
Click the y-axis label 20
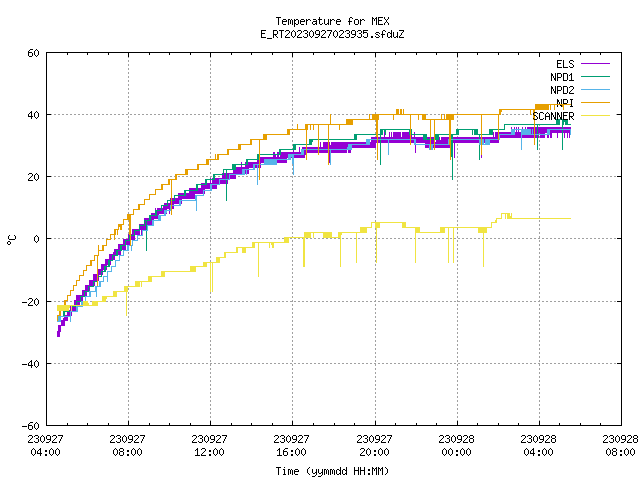click(x=33, y=178)
